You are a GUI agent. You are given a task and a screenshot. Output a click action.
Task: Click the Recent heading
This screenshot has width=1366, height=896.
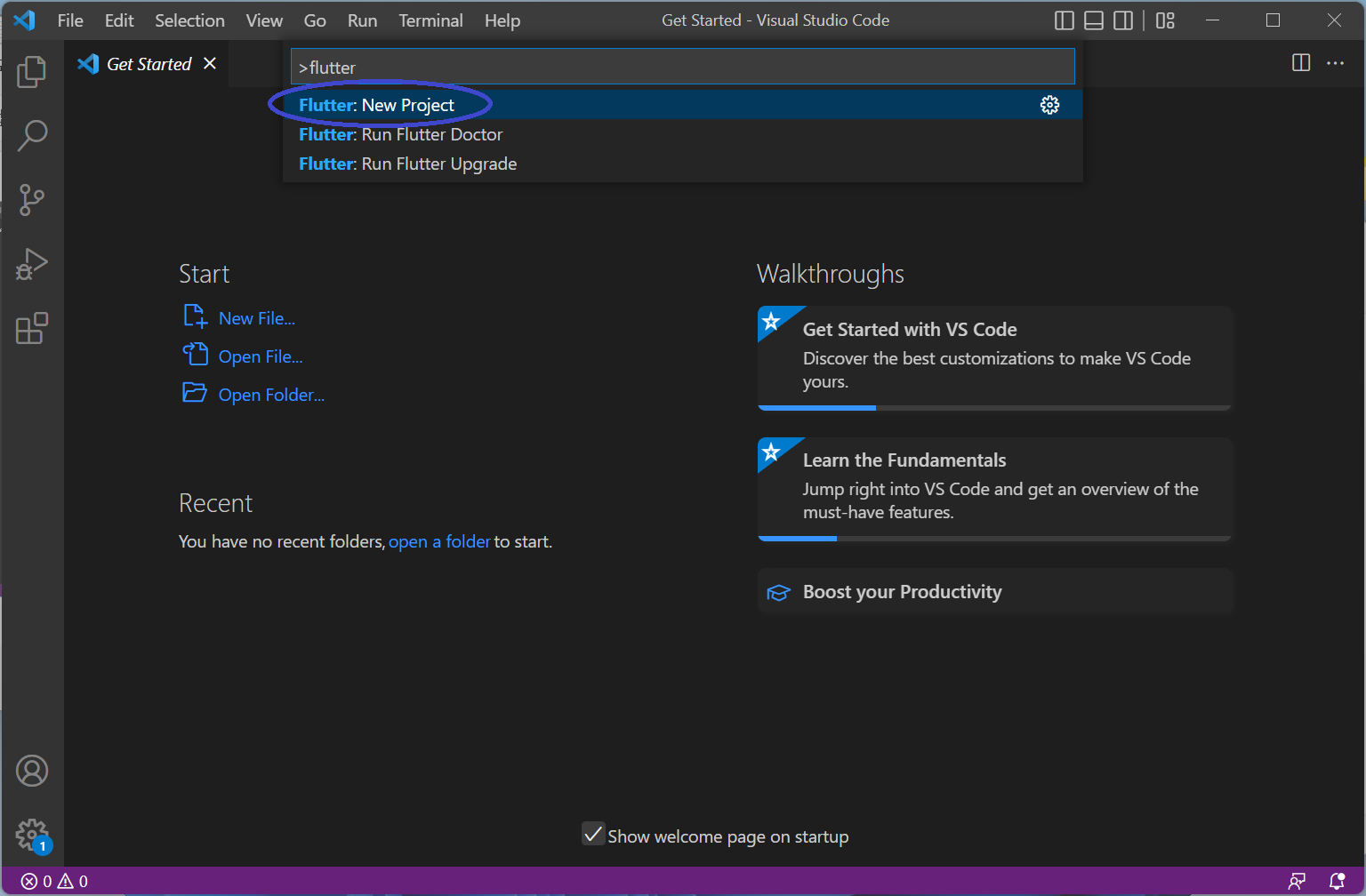click(216, 503)
